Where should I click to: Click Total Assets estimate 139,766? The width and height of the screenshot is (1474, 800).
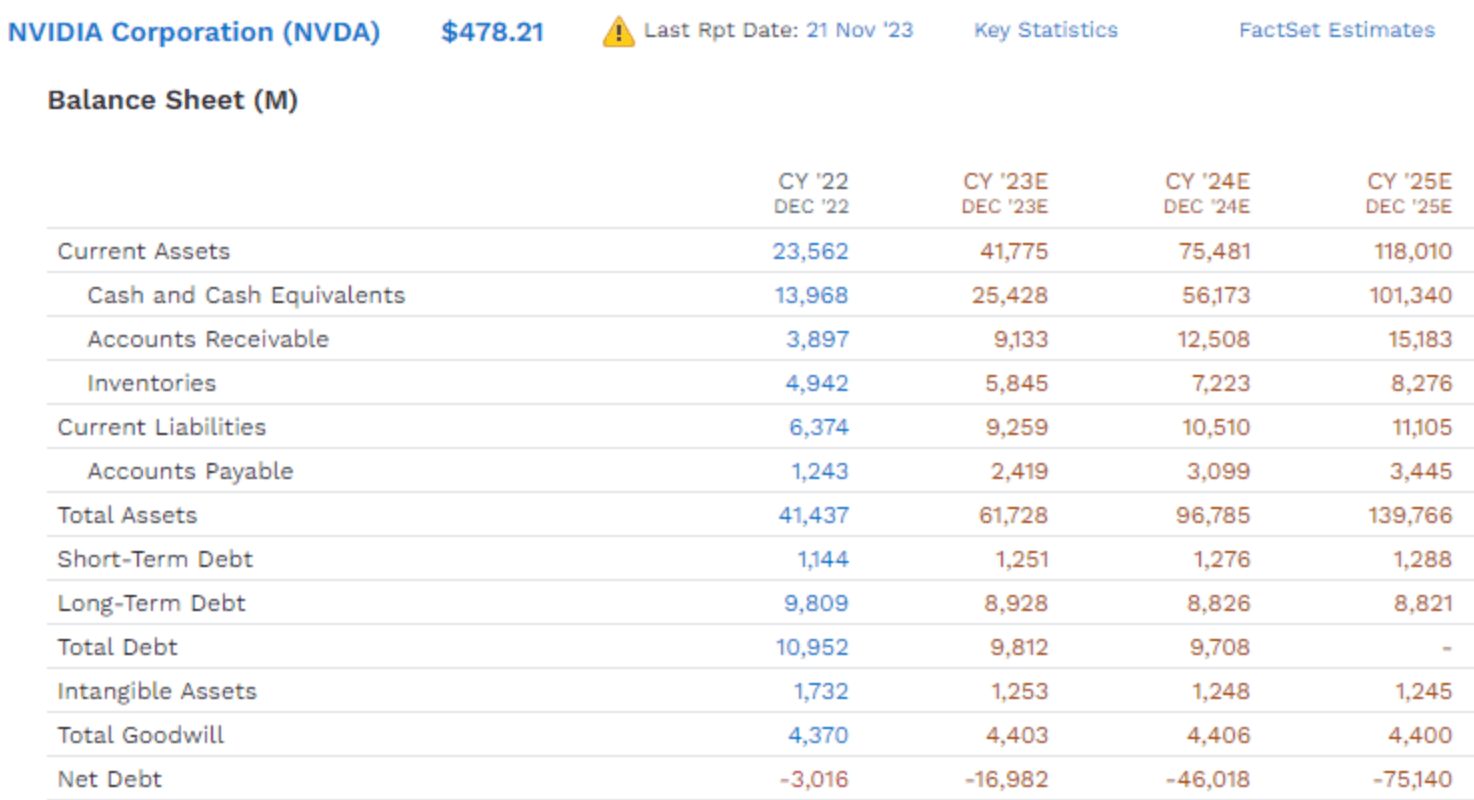coord(1411,515)
